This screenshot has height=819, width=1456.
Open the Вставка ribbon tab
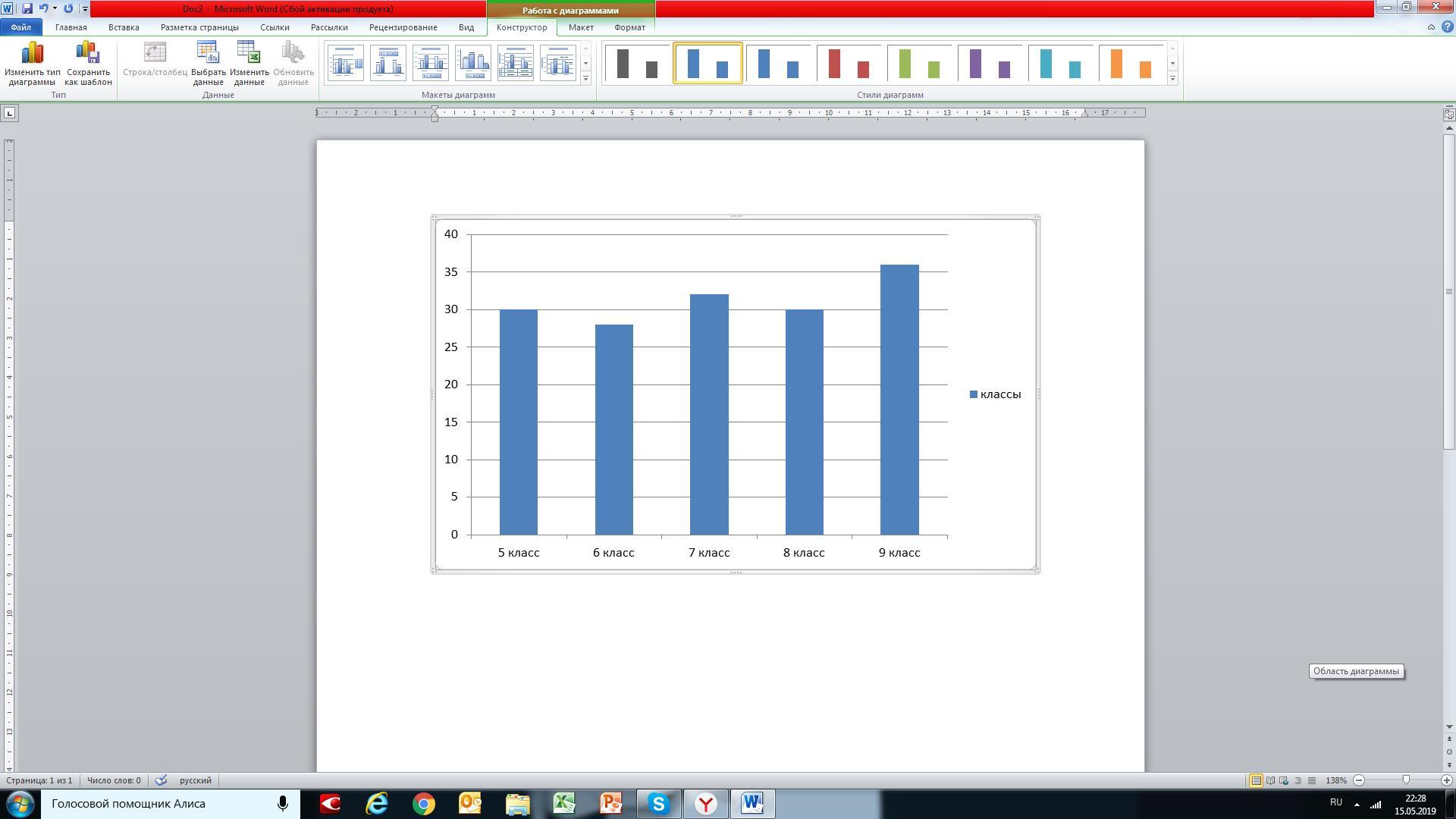[123, 27]
